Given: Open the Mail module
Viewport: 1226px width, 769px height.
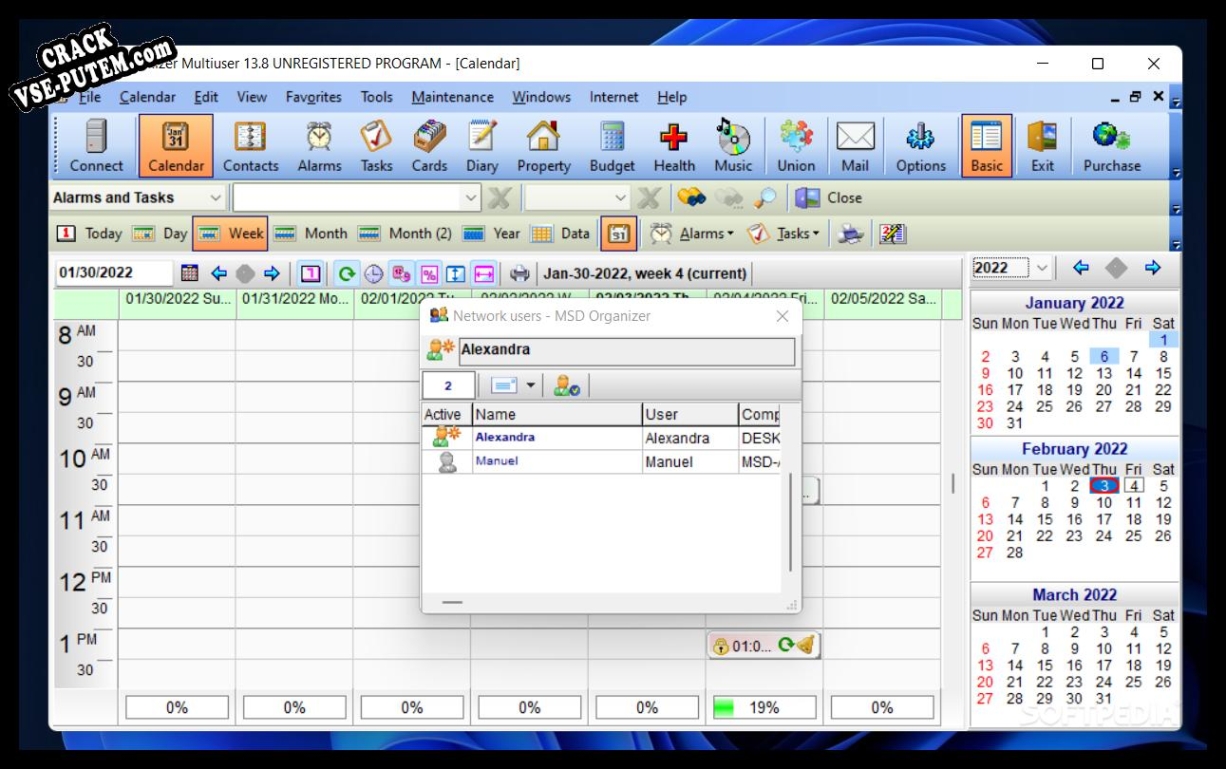Looking at the screenshot, I should (855, 146).
